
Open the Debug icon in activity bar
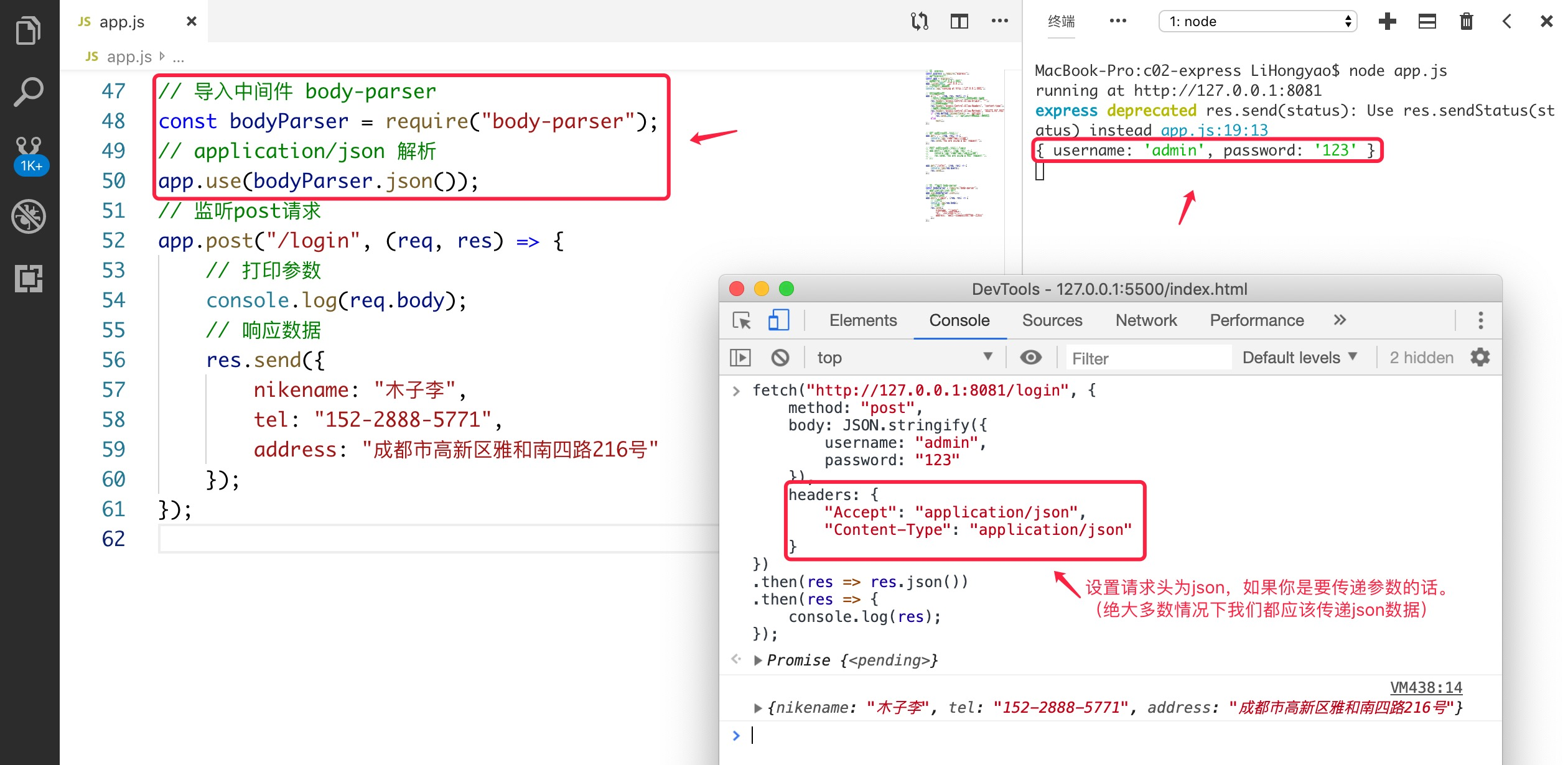[29, 216]
